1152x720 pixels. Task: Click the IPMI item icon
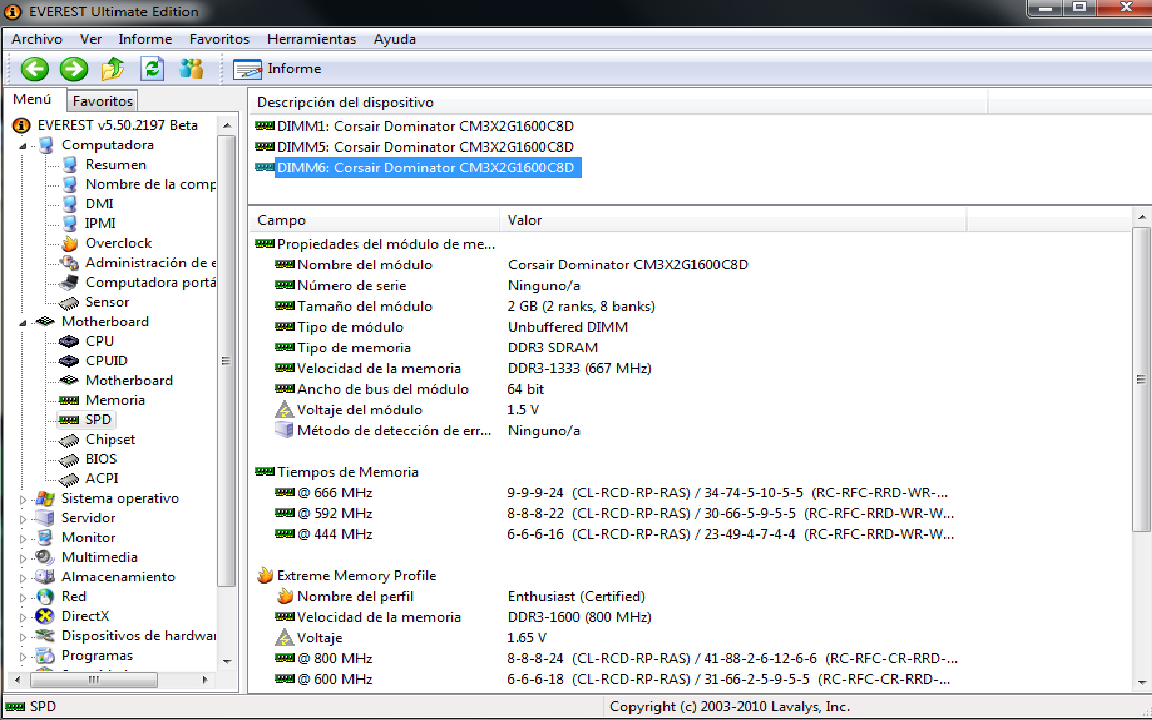70,223
